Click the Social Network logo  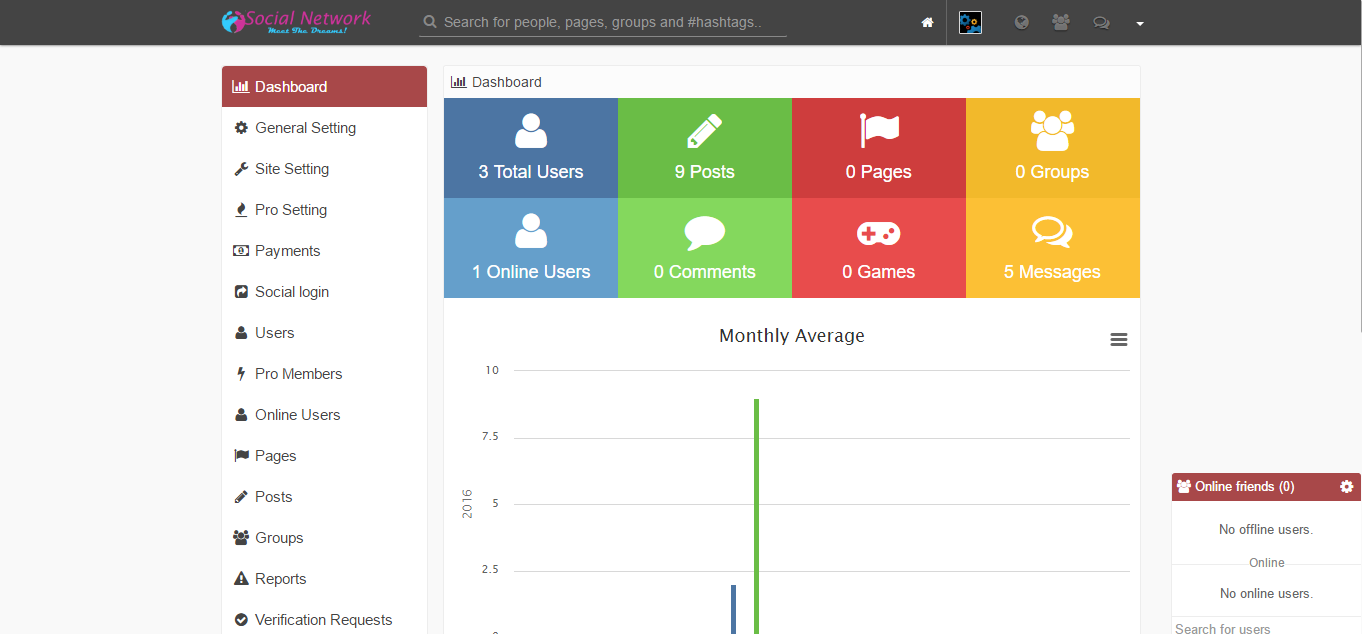click(296, 22)
